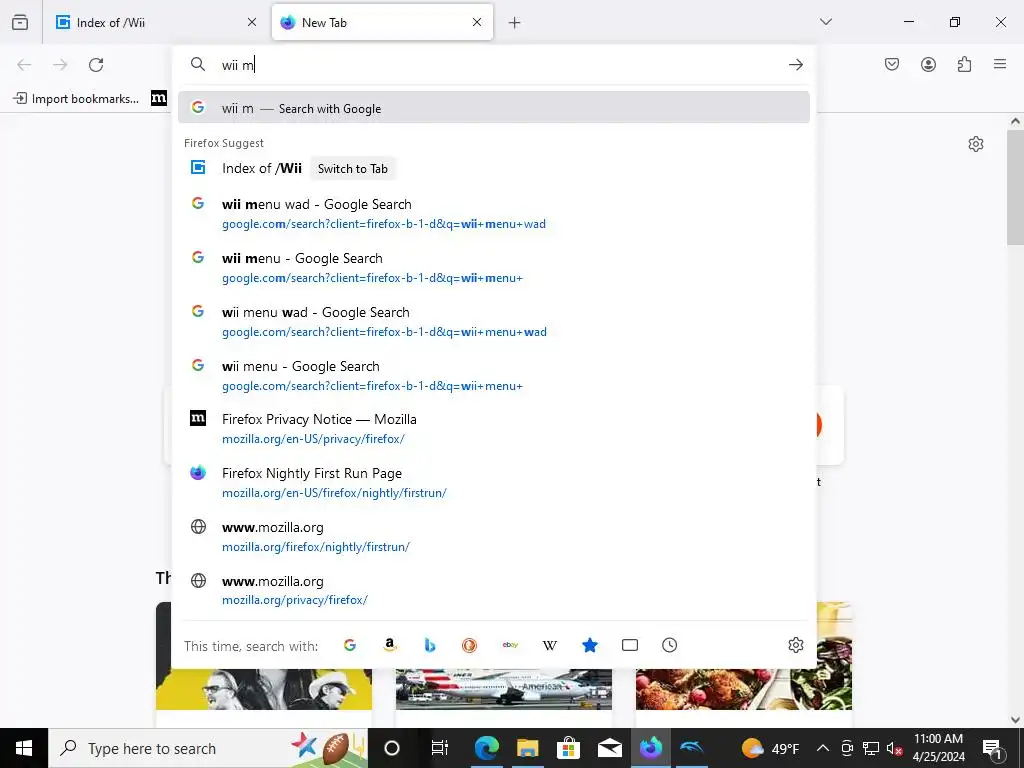Screen dimensions: 1024x768
Task: Open Firefox View from the tab bar
Action: click(20, 22)
